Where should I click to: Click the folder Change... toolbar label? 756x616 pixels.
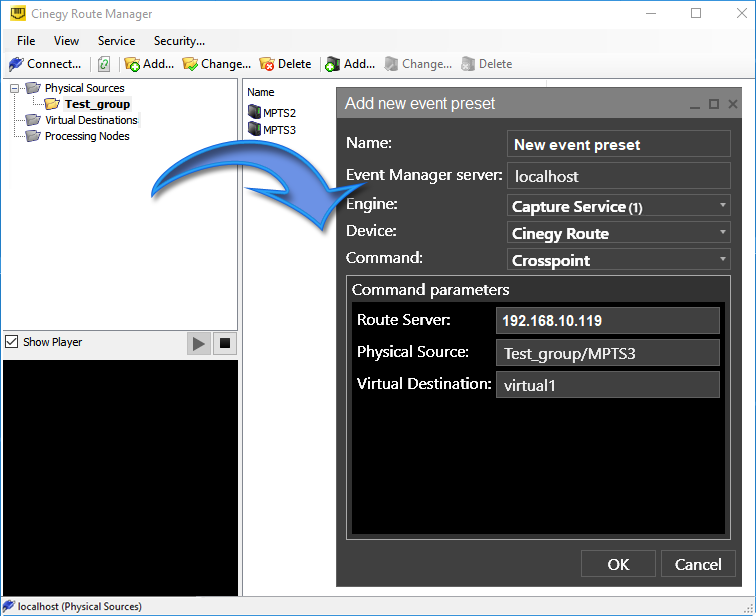(x=226, y=64)
